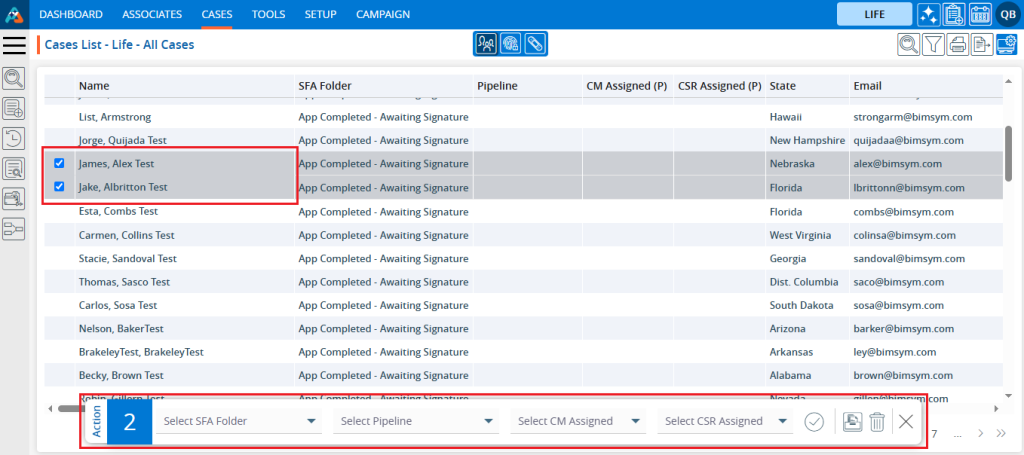This screenshot has height=455, width=1024.
Task: Open the Campaign menu
Action: 383,14
